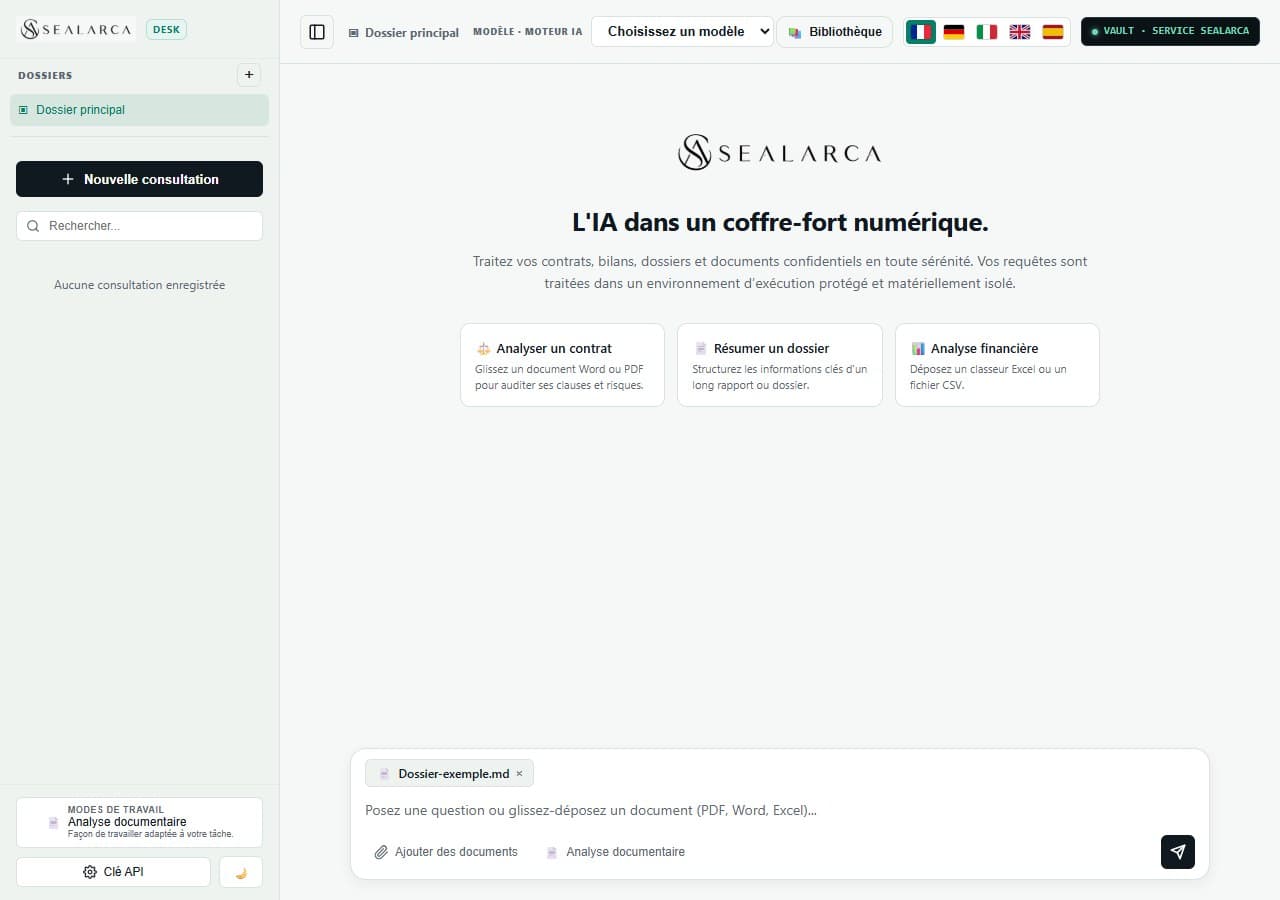1280x900 pixels.
Task: Focus the question input field
Action: click(780, 810)
